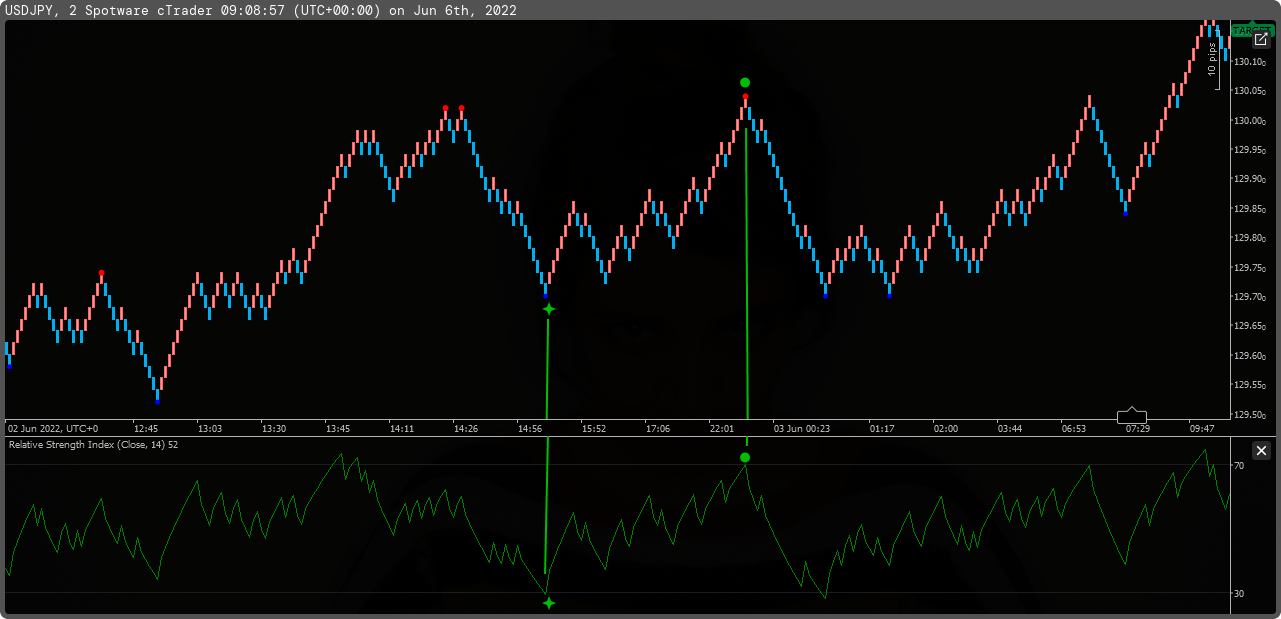Click the 70 level on RSI axis
1281x619 pixels.
pyautogui.click(x=1238, y=466)
